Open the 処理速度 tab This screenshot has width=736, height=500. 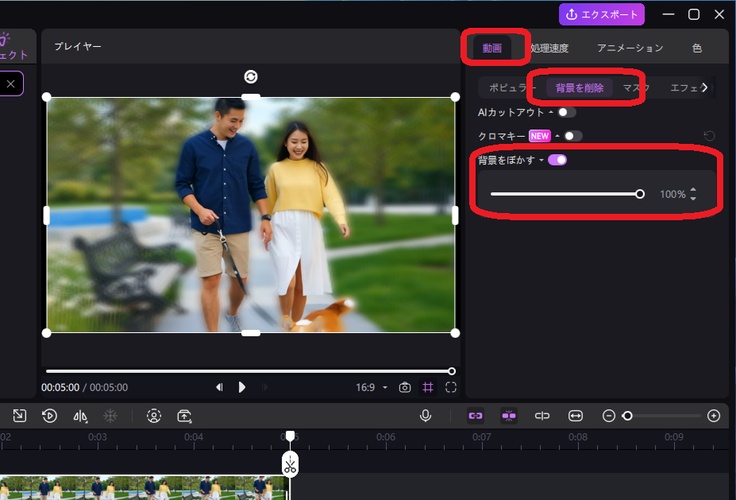coord(550,48)
